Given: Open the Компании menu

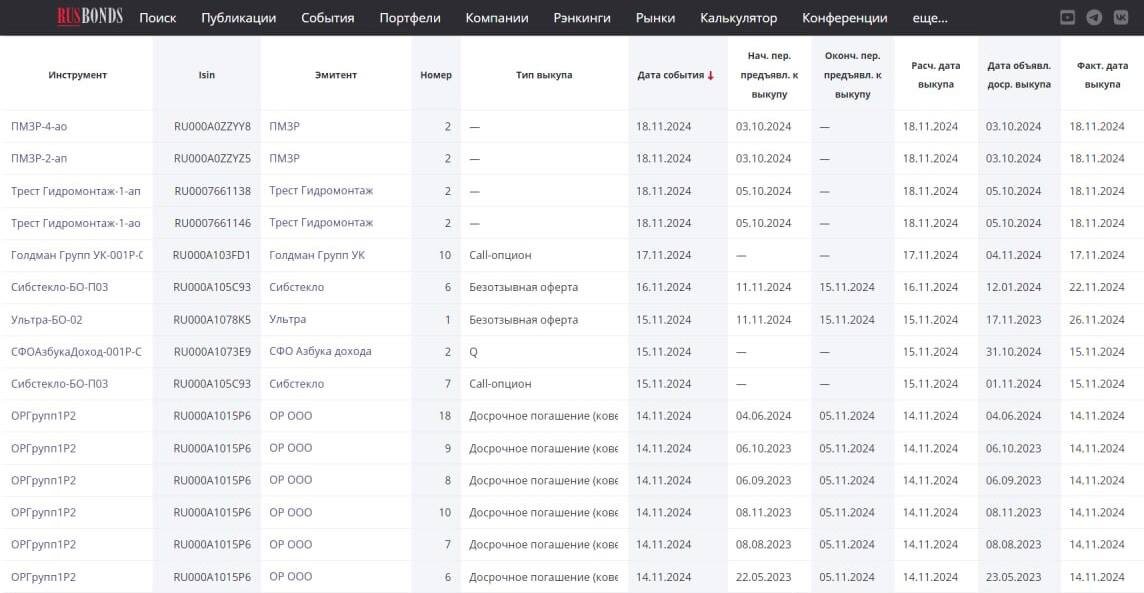Looking at the screenshot, I should click(x=496, y=17).
